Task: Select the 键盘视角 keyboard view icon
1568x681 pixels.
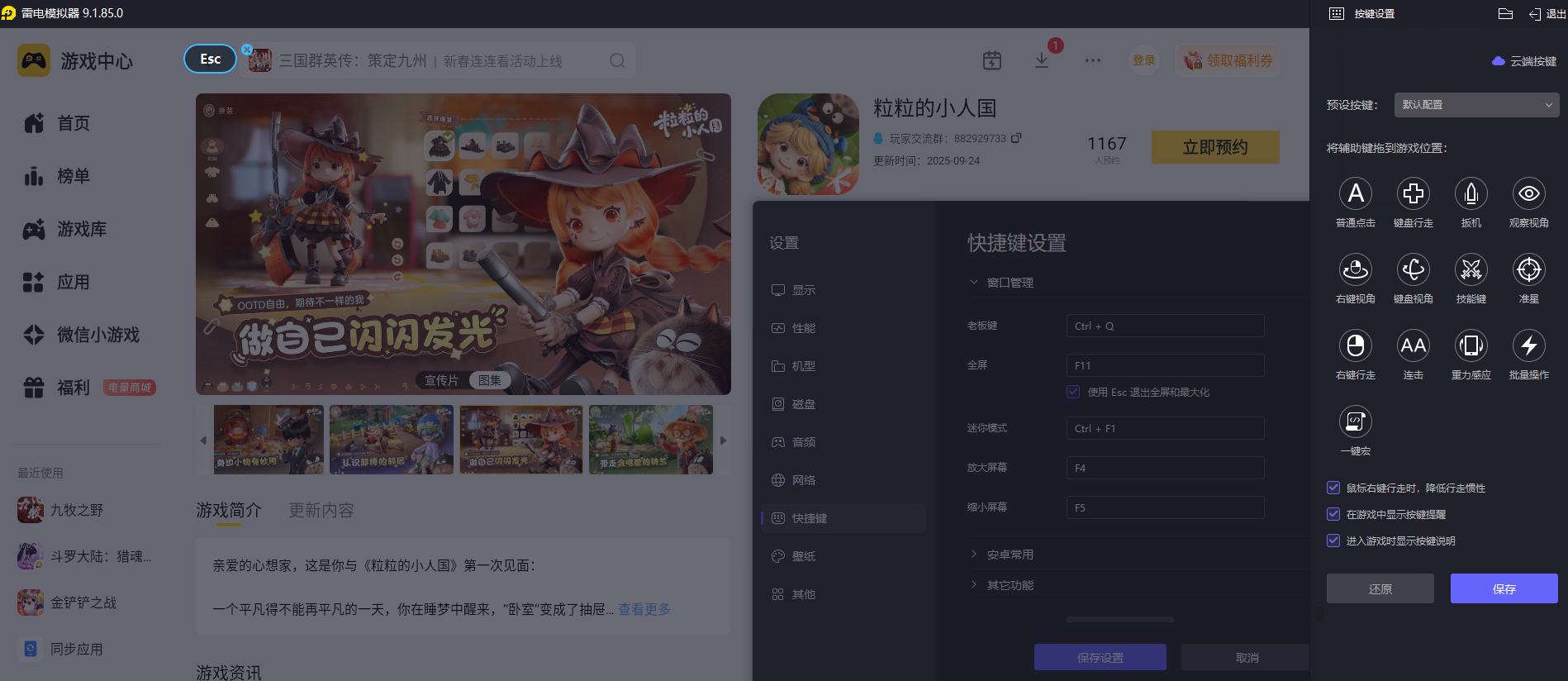Action: (x=1414, y=269)
